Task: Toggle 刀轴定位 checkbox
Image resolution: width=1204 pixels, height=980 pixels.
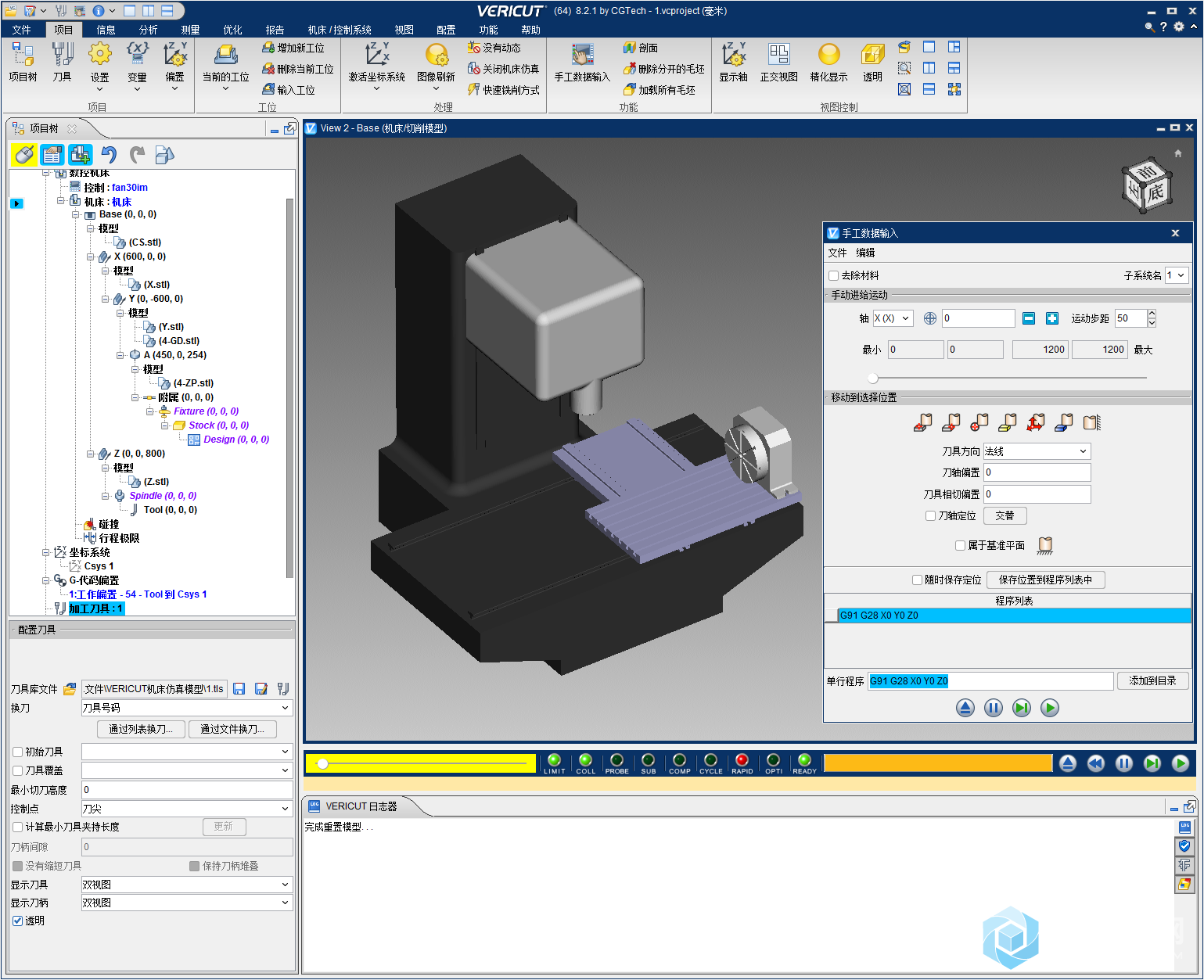Action: click(931, 515)
